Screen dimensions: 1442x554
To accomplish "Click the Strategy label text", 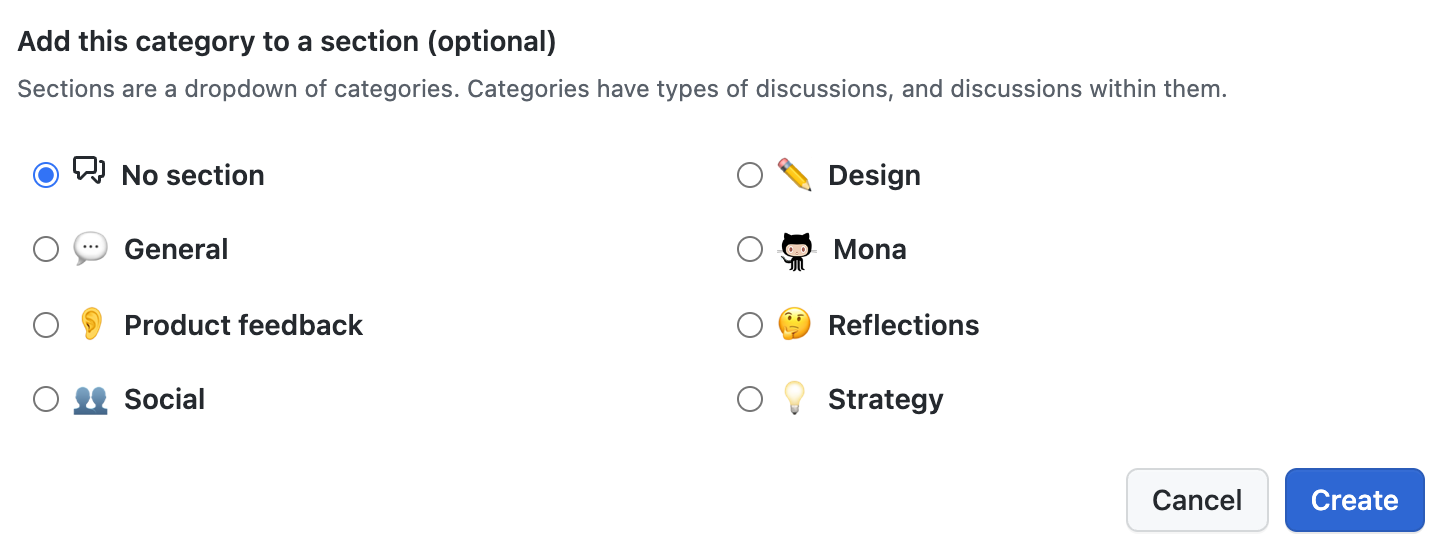I will [885, 399].
